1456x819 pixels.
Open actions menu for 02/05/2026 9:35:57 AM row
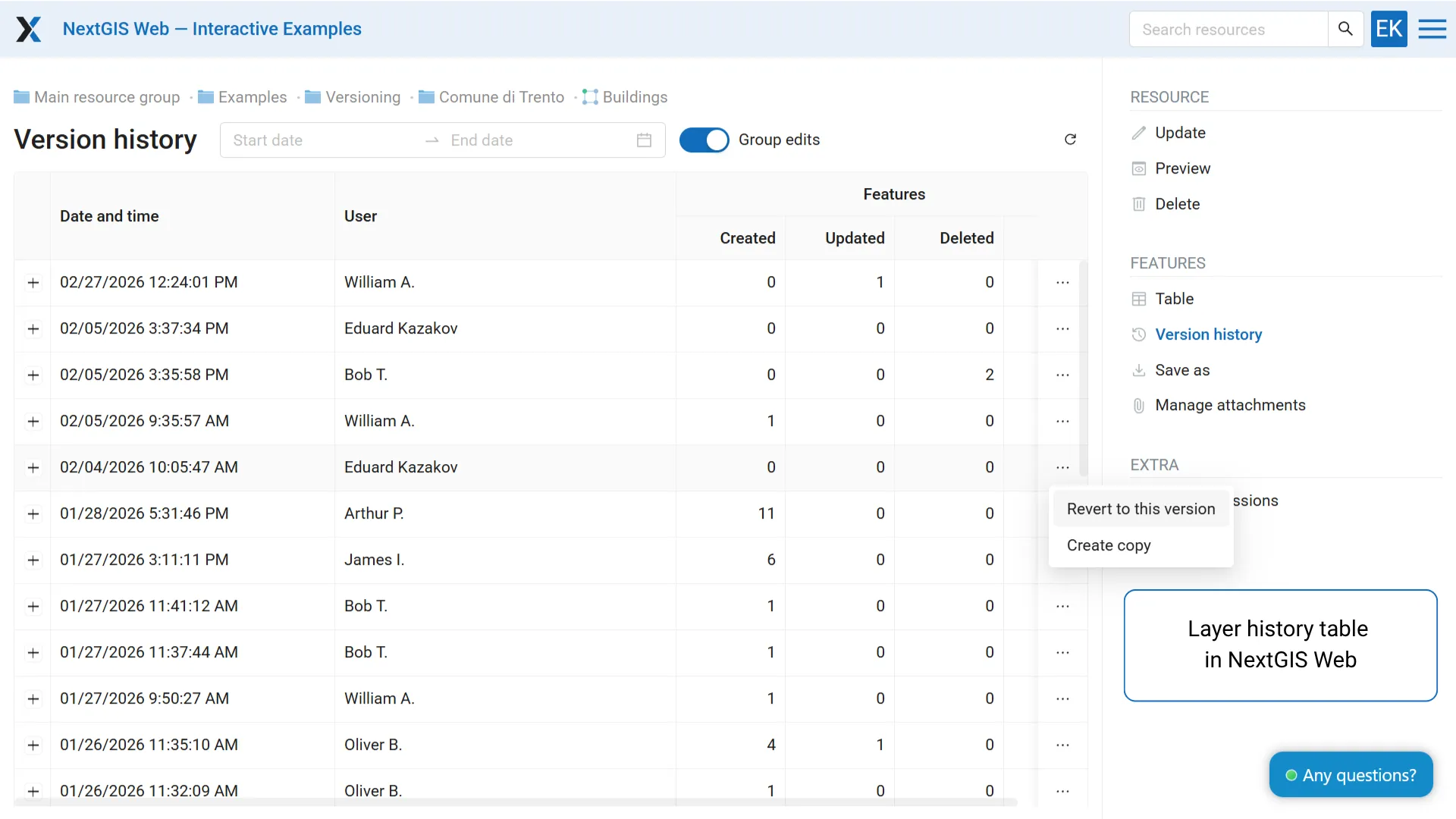pos(1062,421)
